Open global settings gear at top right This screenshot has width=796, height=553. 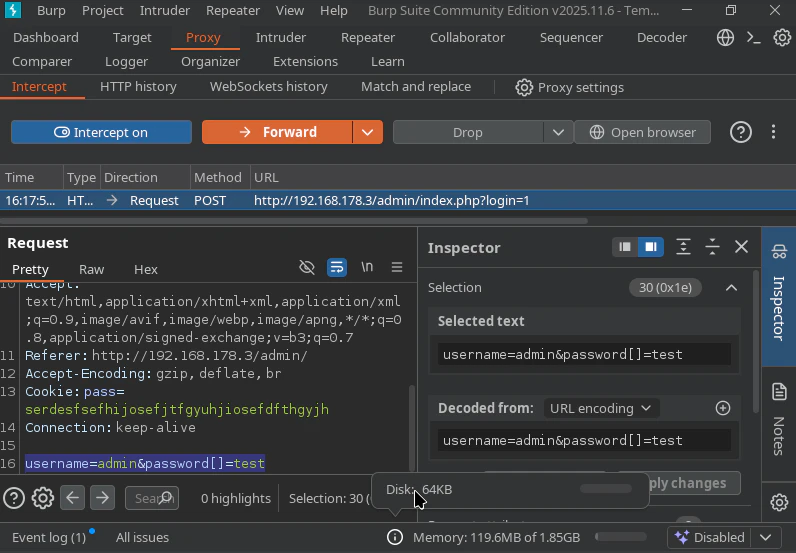[782, 38]
